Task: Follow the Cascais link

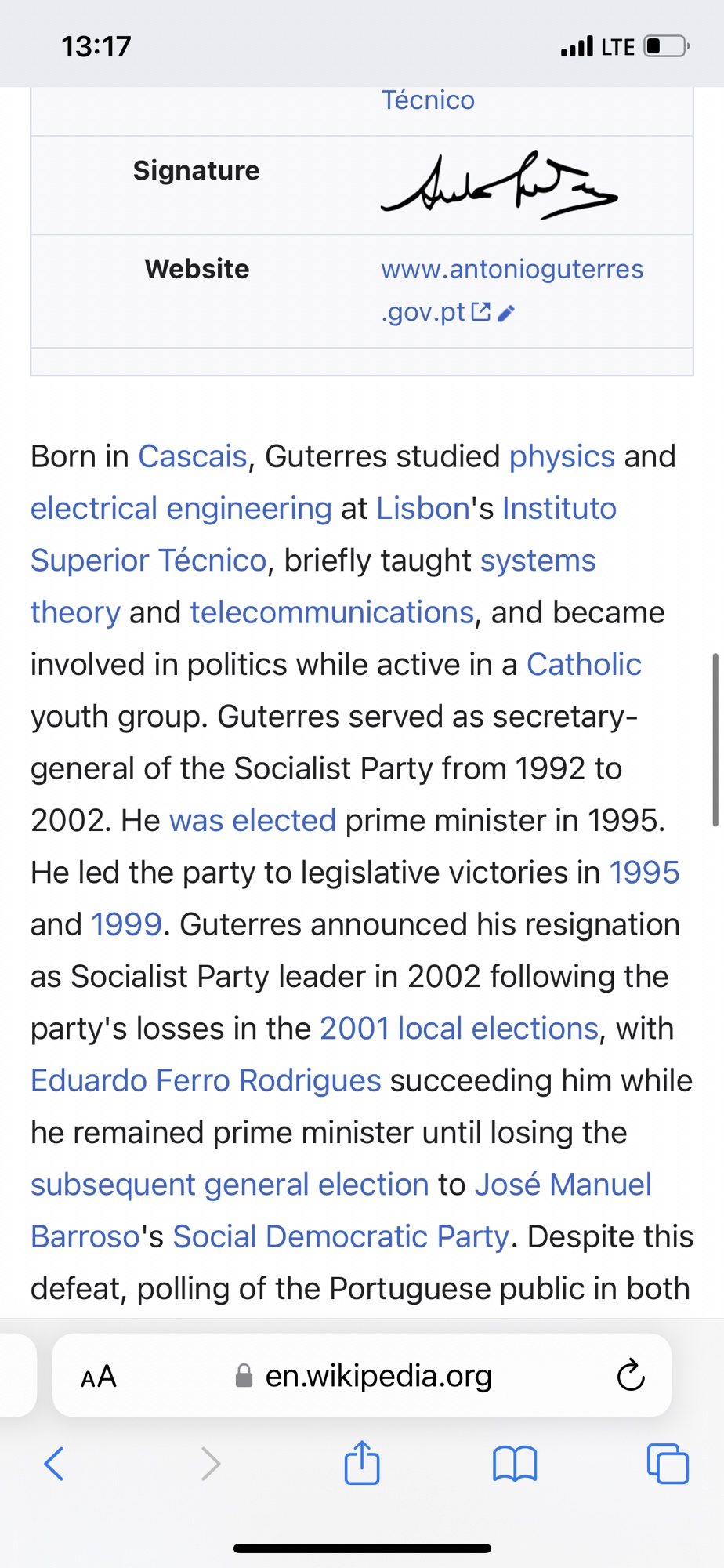Action: 193,456
